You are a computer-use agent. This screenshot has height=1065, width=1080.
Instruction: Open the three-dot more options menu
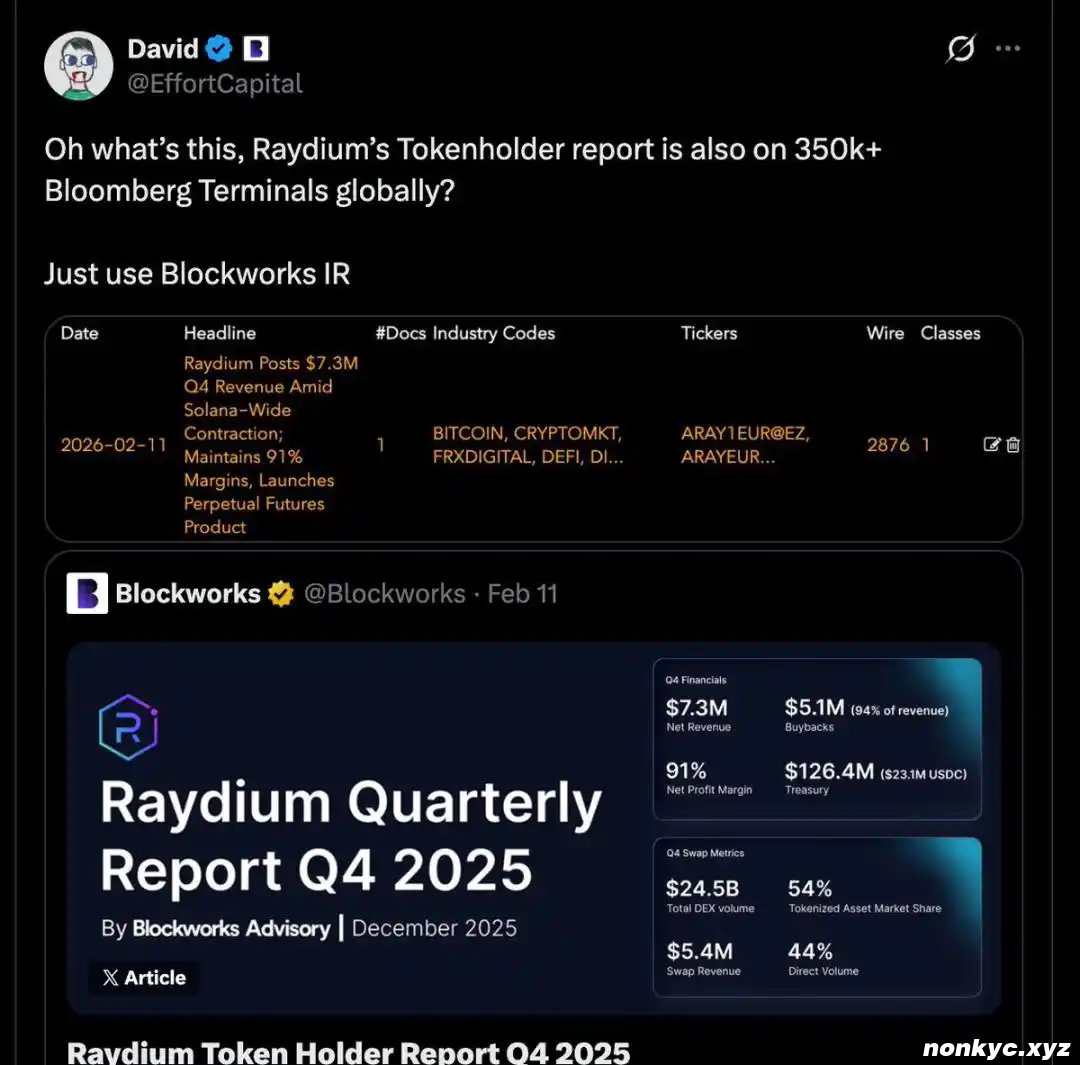pos(1008,49)
